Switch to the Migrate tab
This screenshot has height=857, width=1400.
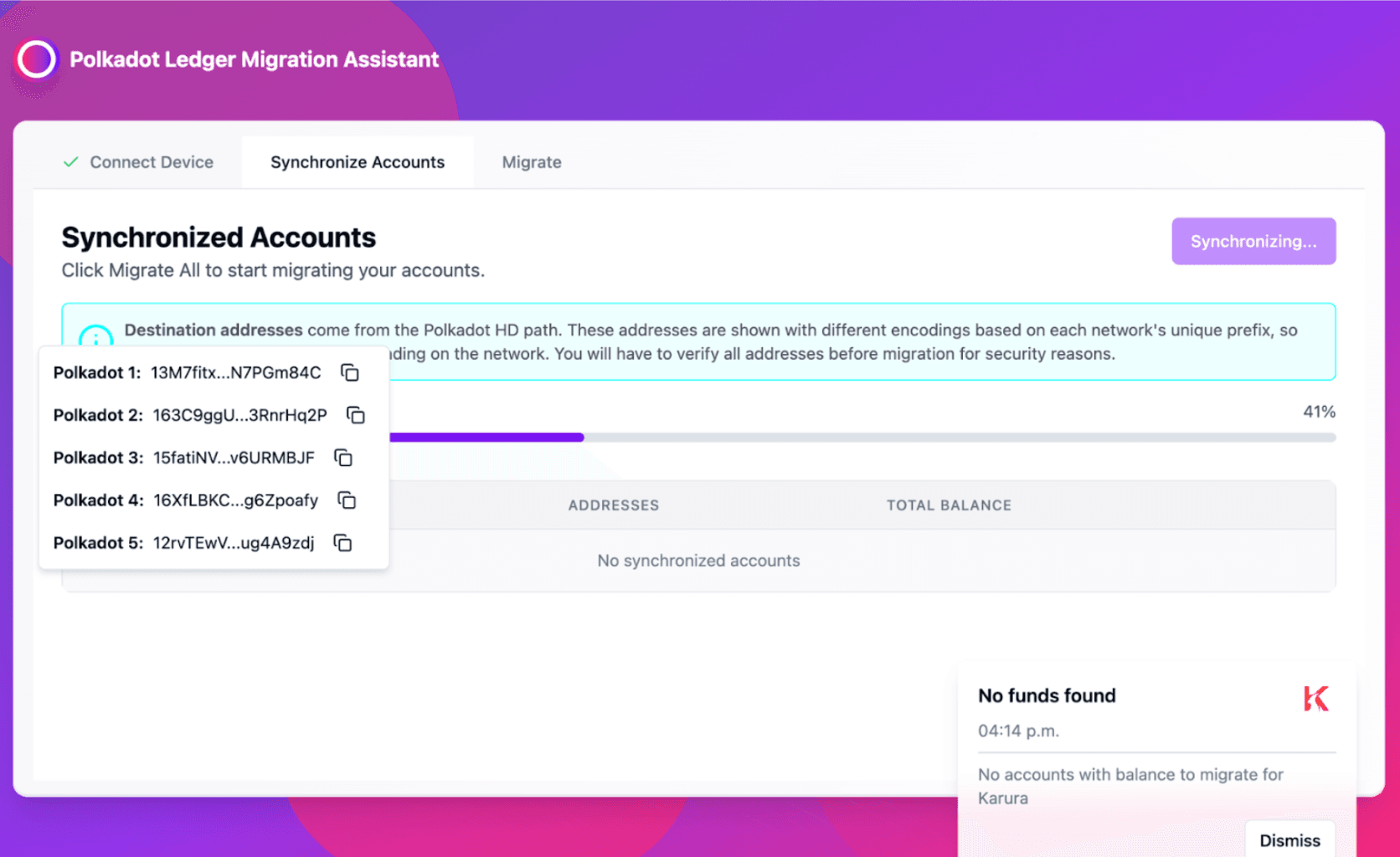click(532, 162)
